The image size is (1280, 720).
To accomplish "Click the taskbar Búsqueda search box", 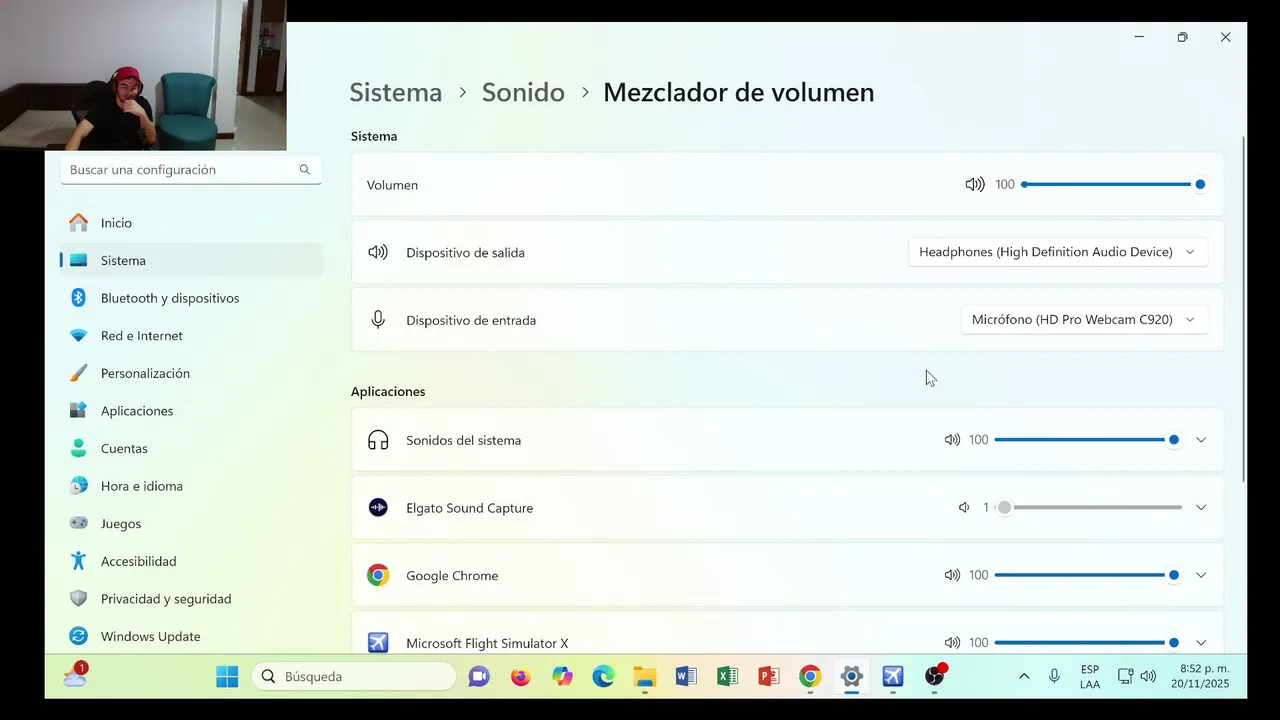I will (x=353, y=677).
